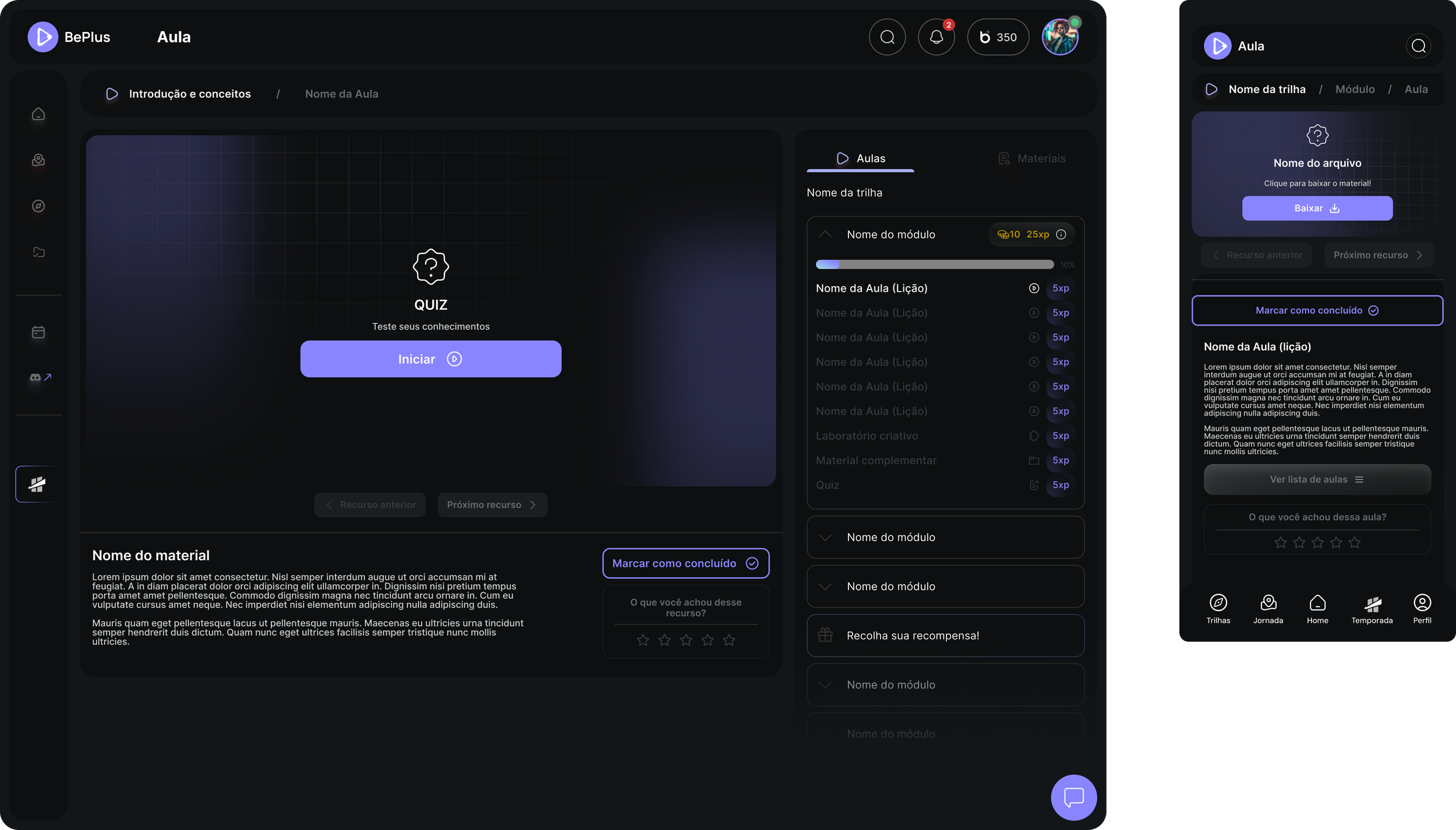
Task: Click the BePlus logo
Action: (x=69, y=37)
